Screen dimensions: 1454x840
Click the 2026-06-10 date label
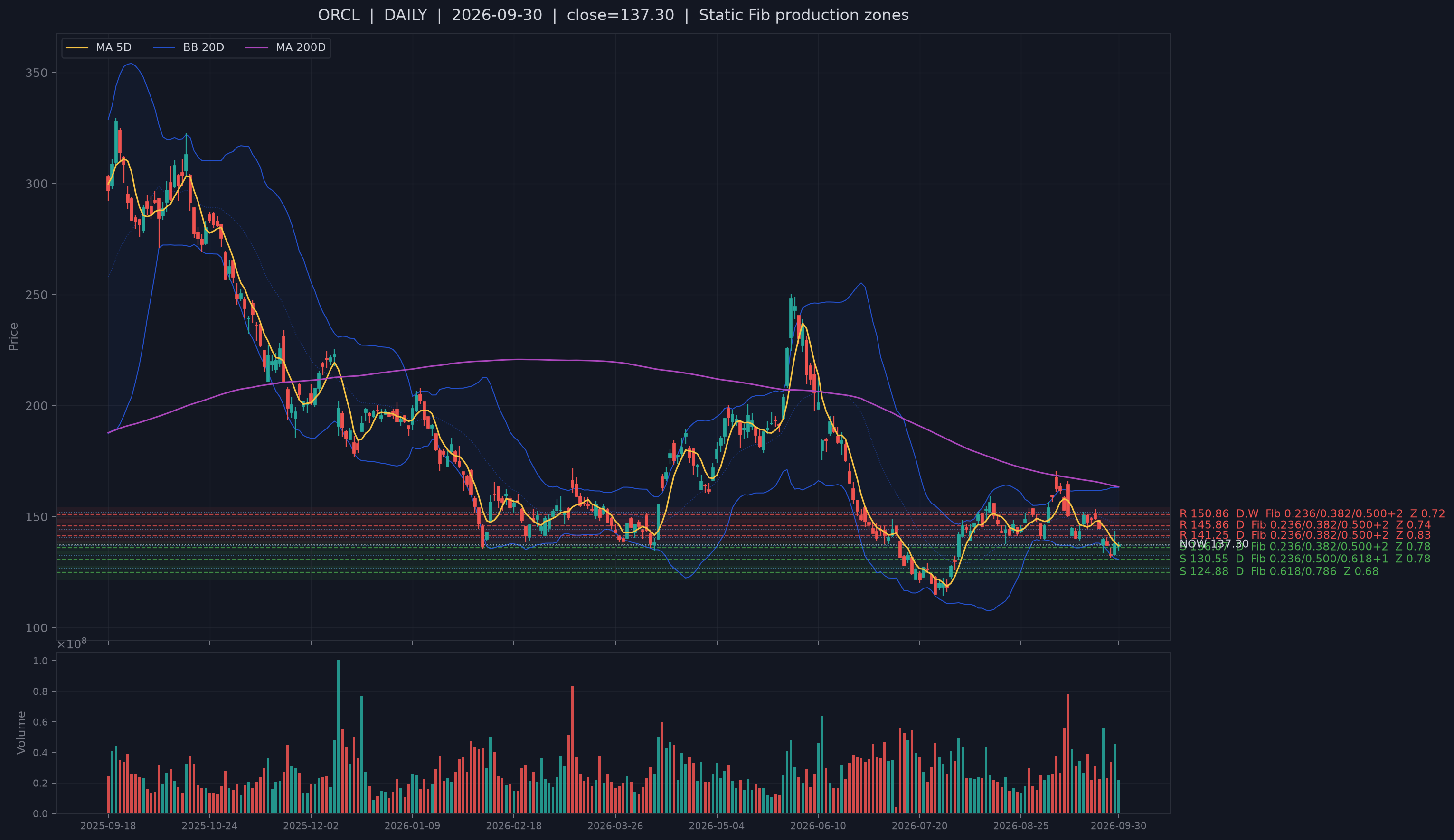click(818, 826)
